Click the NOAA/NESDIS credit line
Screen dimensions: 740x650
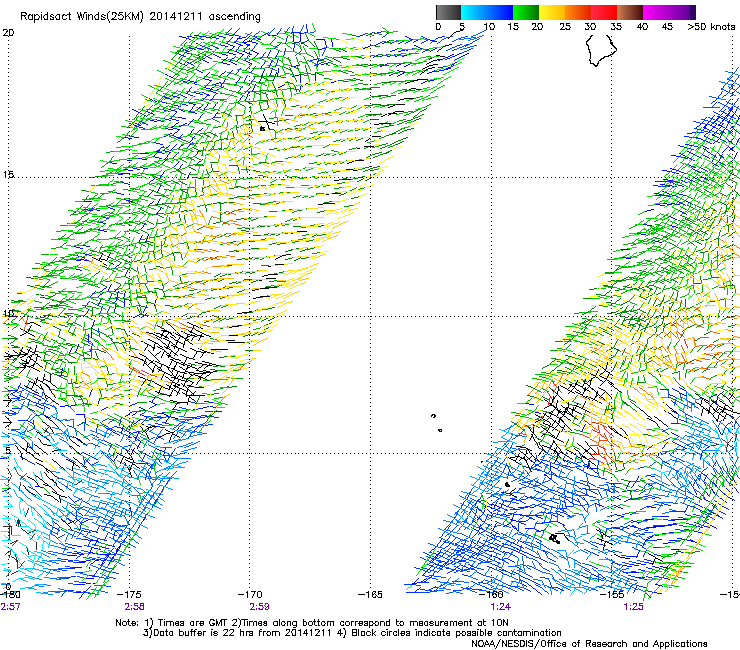(x=589, y=644)
